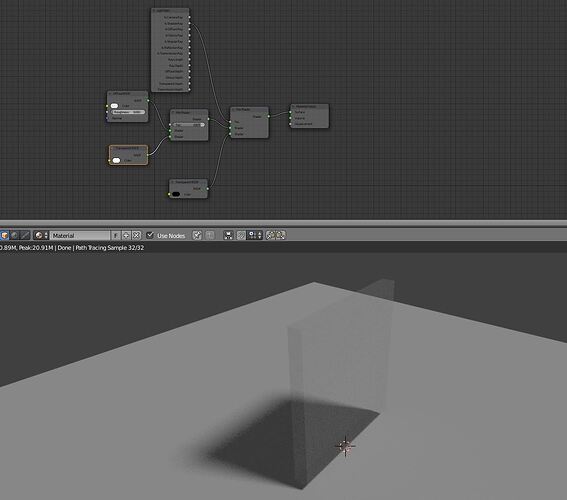Screen dimensions: 567x500
Task: Open the snap element type dropdown
Action: (255, 235)
